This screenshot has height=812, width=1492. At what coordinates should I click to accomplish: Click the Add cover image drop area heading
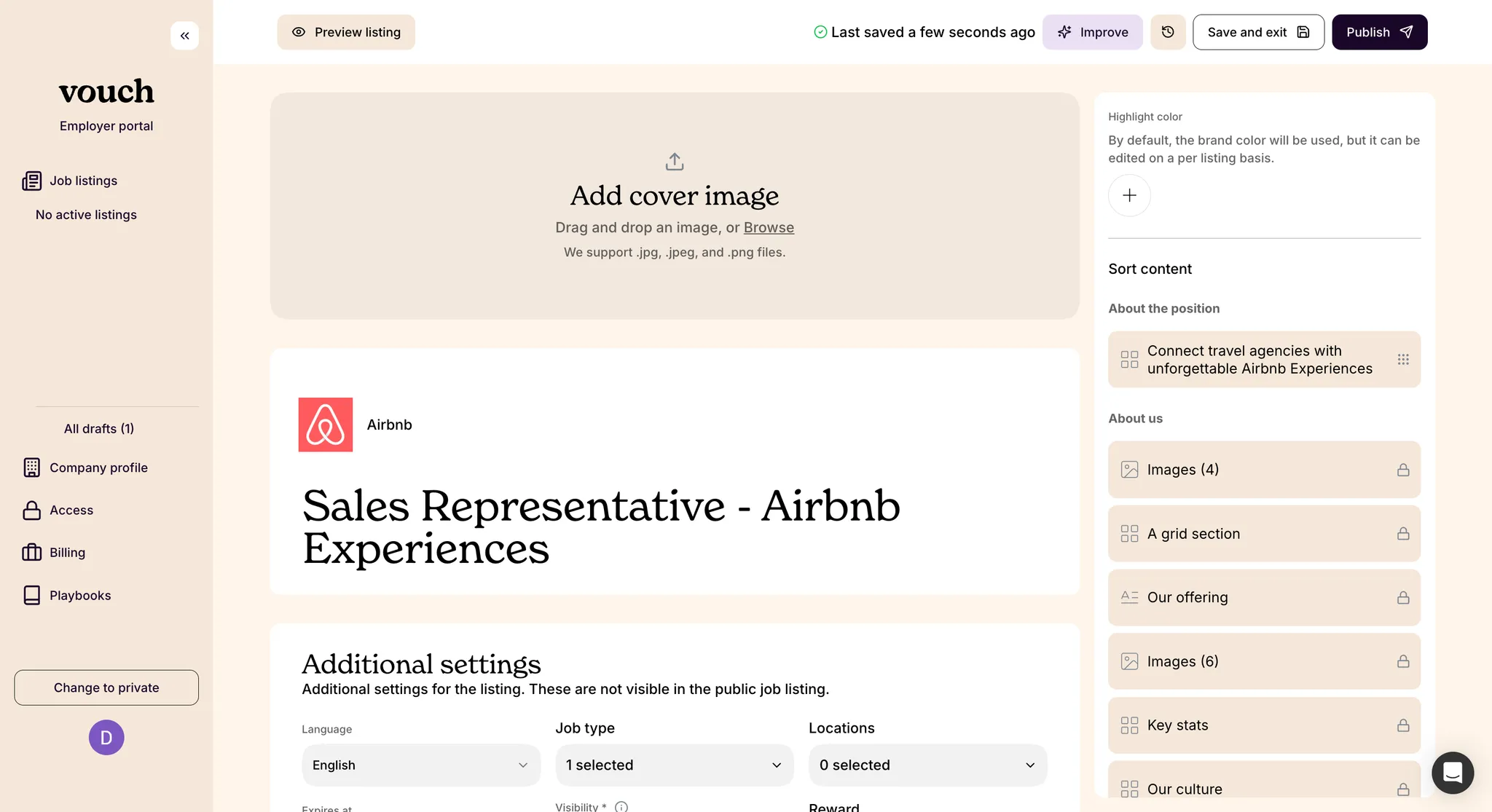click(x=675, y=196)
